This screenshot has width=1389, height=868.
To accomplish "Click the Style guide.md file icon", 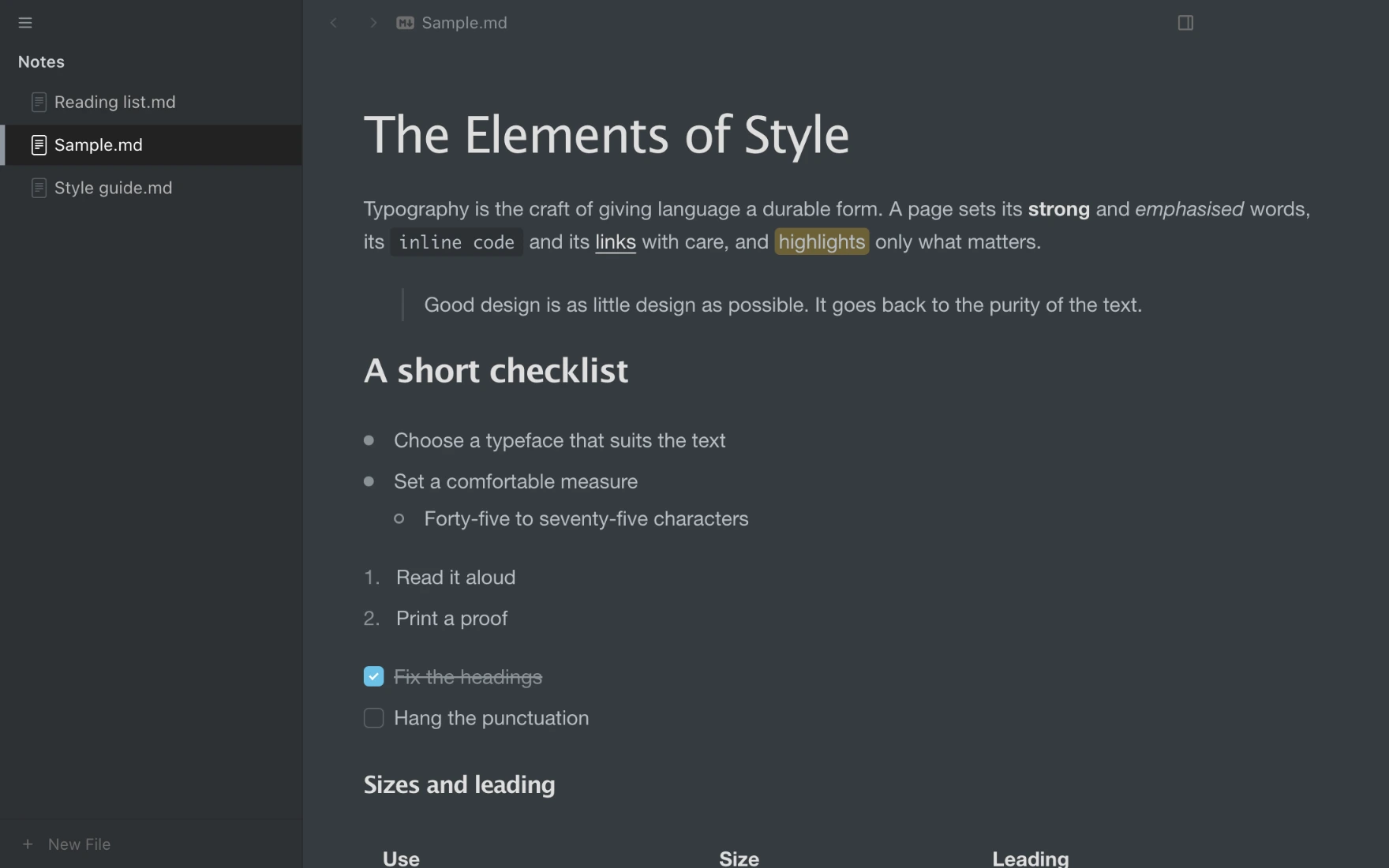I will tap(39, 188).
